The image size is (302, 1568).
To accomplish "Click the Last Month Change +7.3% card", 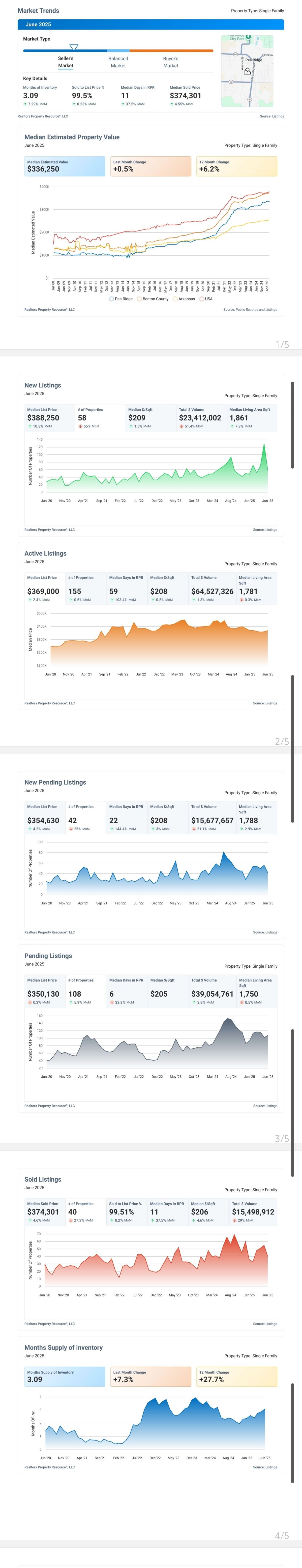I will coord(151,1376).
